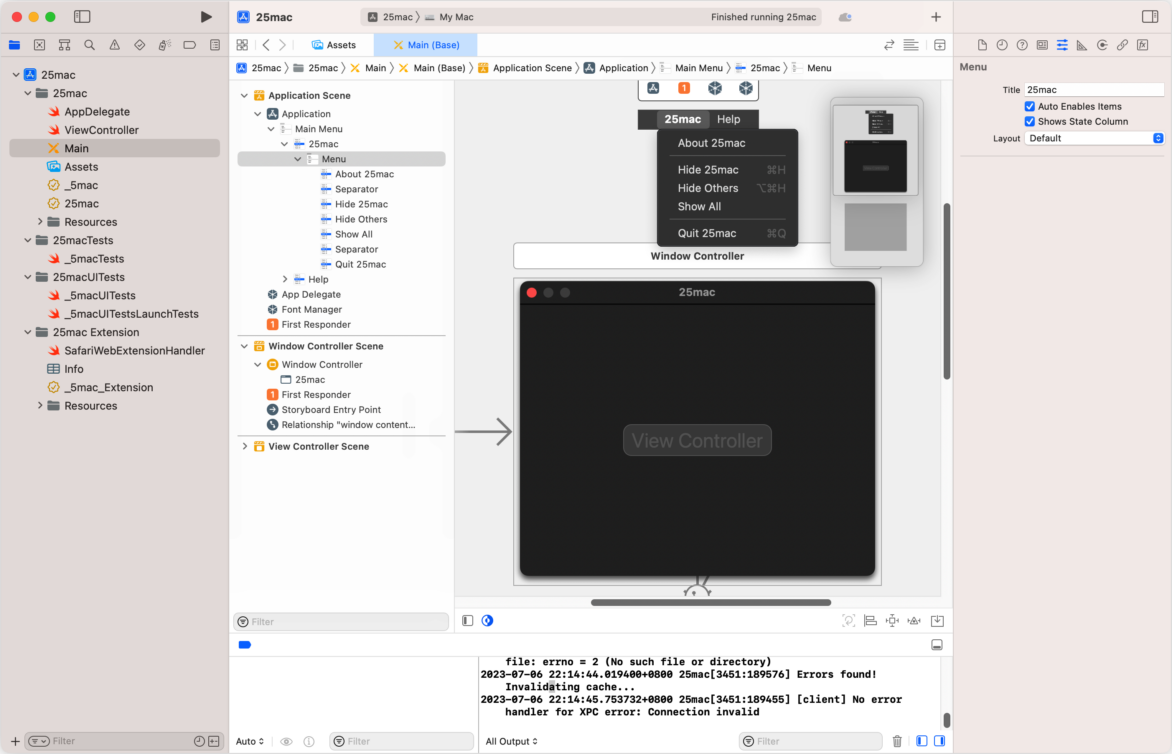Expand the Resources folder under 25mac

[x=40, y=222]
